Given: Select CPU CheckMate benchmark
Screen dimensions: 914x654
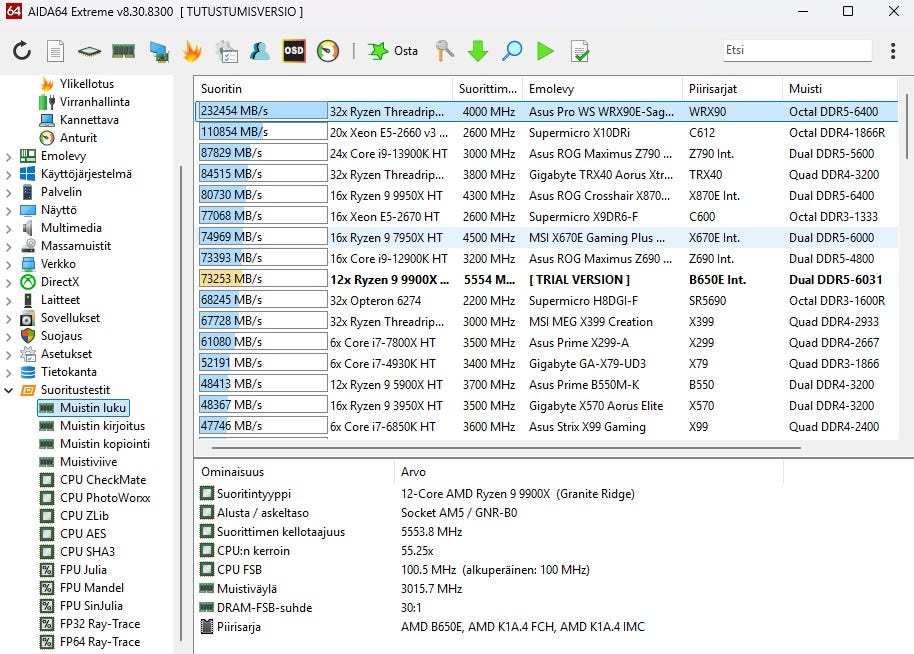Looking at the screenshot, I should (103, 480).
